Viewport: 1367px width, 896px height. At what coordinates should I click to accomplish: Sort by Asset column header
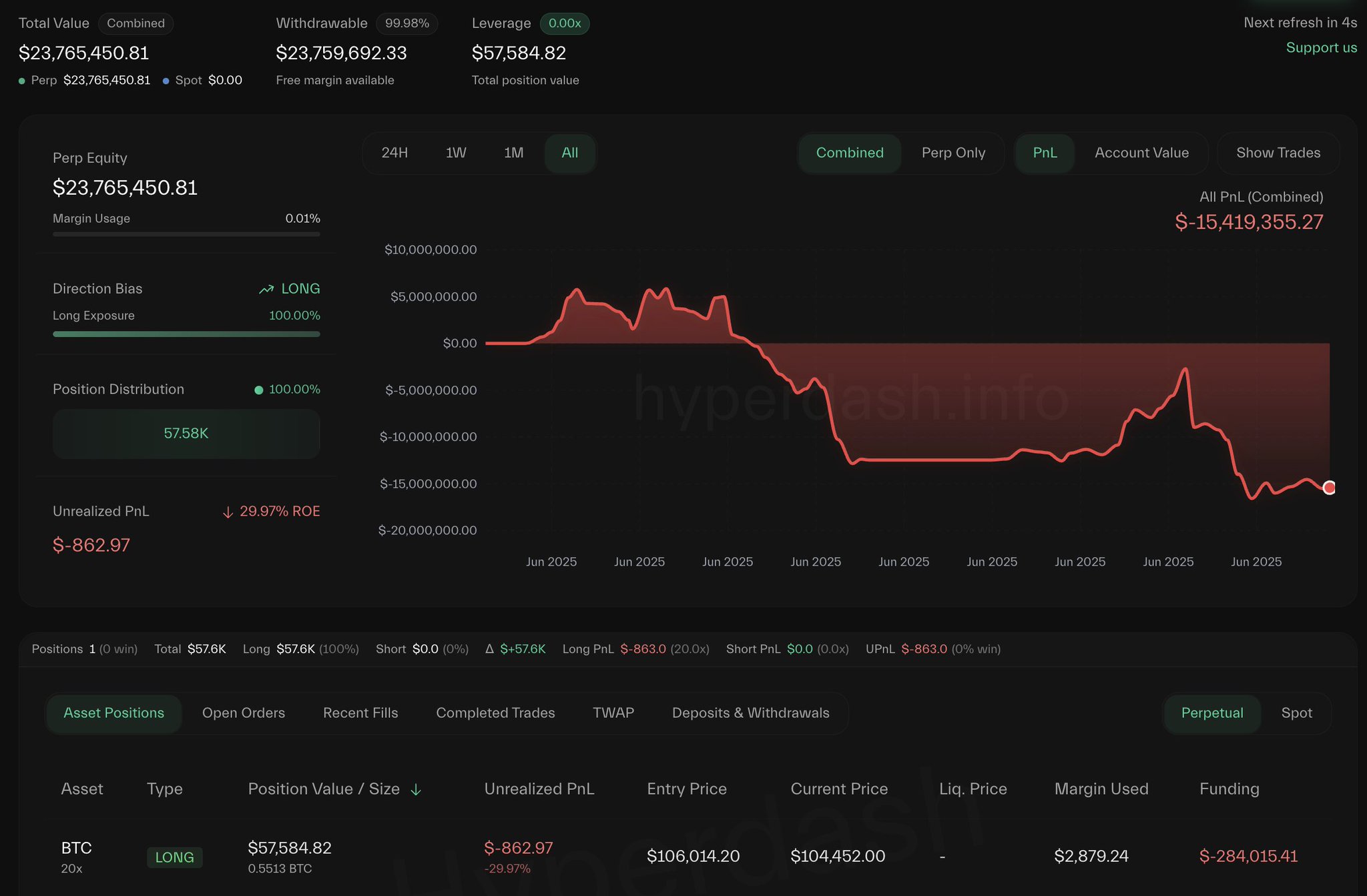(x=82, y=789)
